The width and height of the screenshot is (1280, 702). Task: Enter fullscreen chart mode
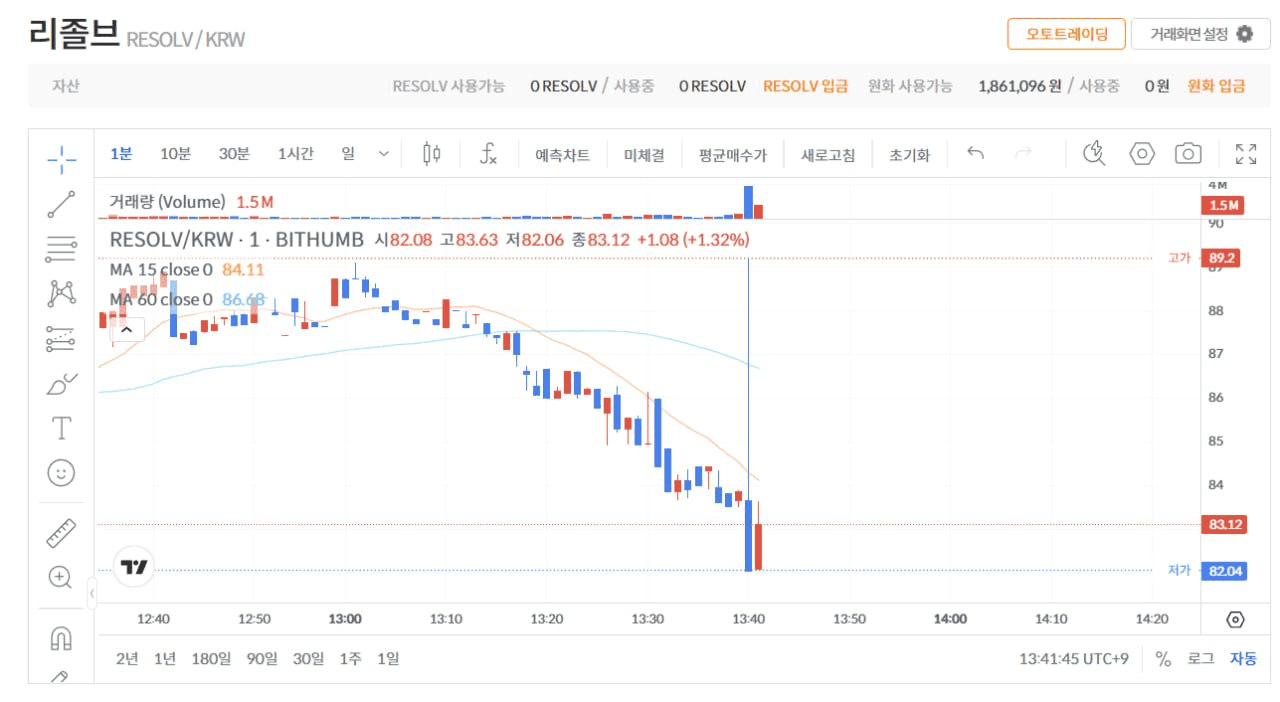tap(1245, 154)
